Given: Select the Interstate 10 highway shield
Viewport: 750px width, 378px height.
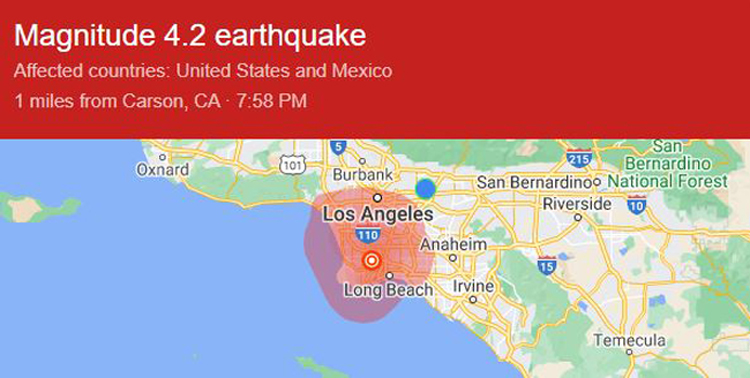Looking at the screenshot, I should point(637,205).
